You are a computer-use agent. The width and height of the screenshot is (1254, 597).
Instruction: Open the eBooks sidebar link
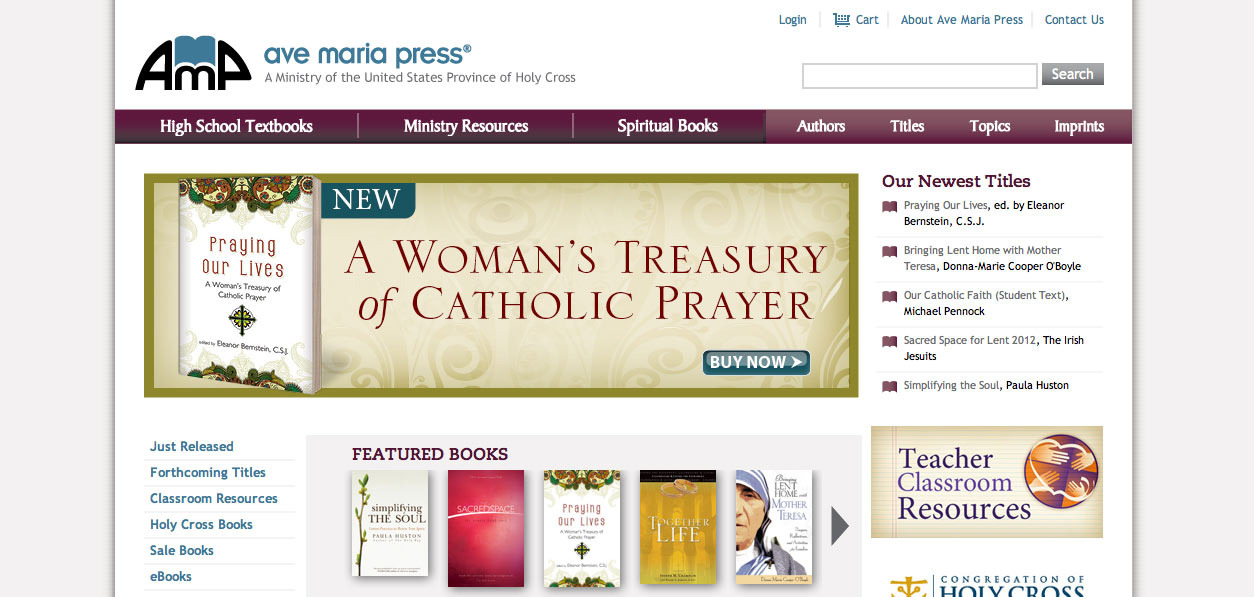click(x=171, y=577)
